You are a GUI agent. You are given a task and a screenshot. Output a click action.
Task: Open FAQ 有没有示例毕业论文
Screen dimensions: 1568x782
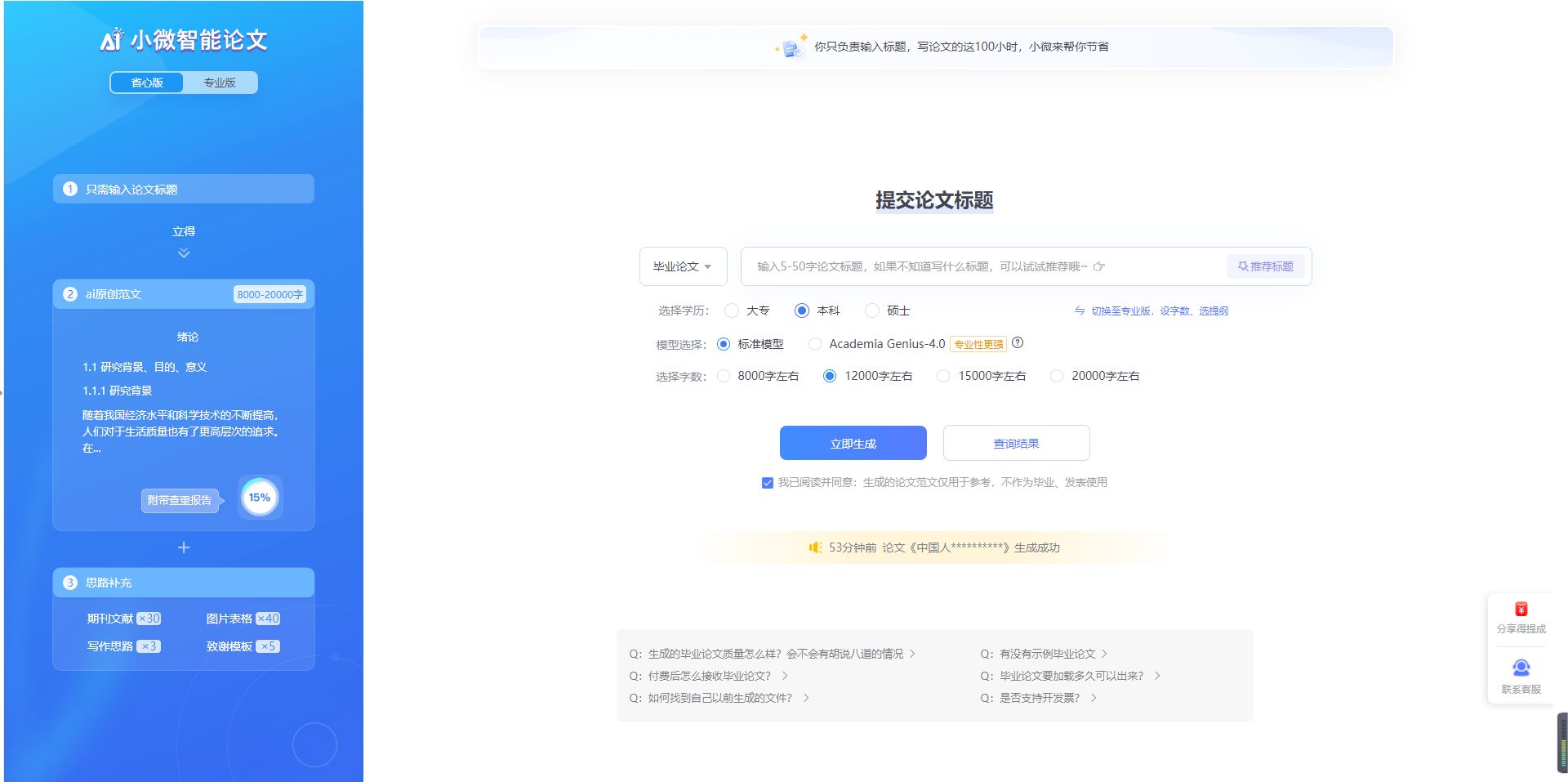(1044, 654)
